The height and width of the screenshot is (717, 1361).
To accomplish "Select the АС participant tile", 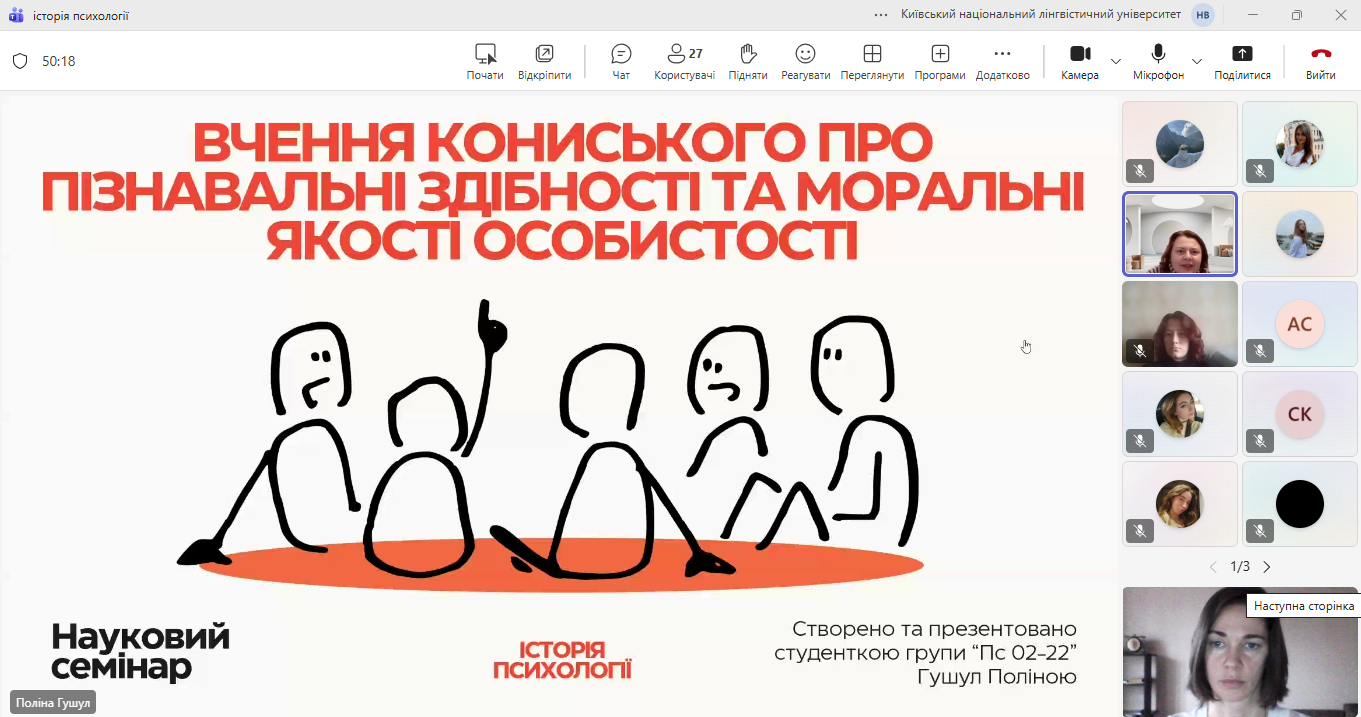I will tap(1299, 325).
